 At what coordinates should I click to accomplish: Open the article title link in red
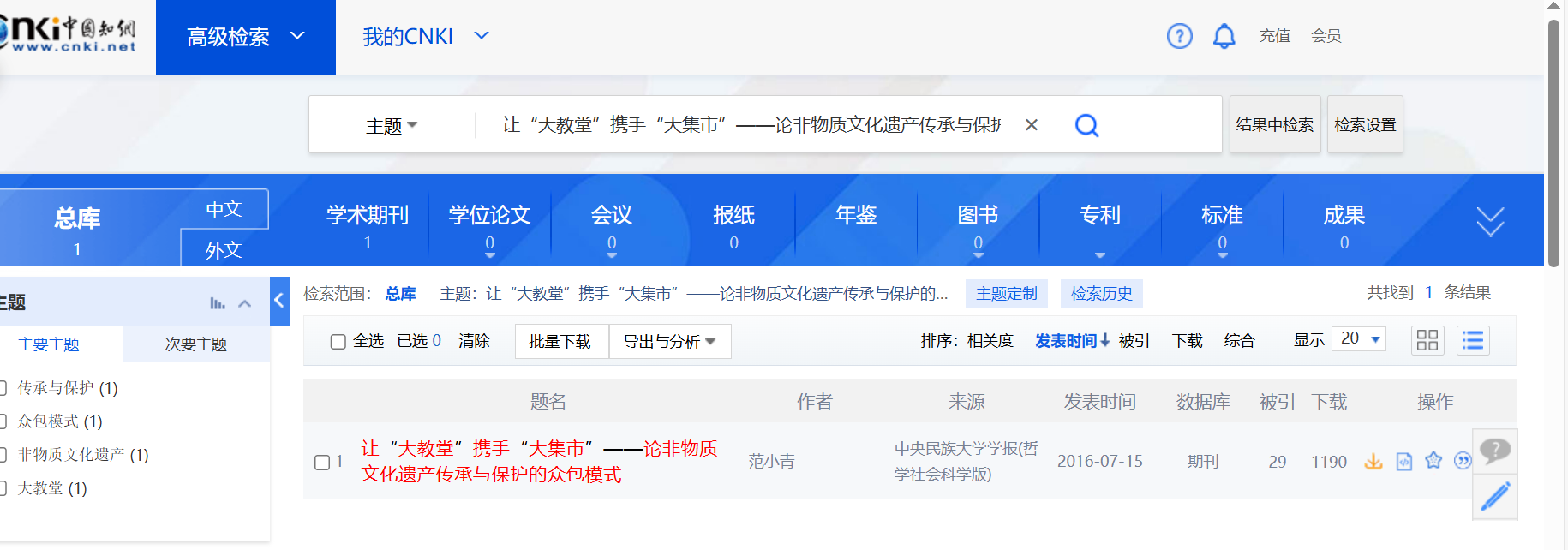(538, 461)
